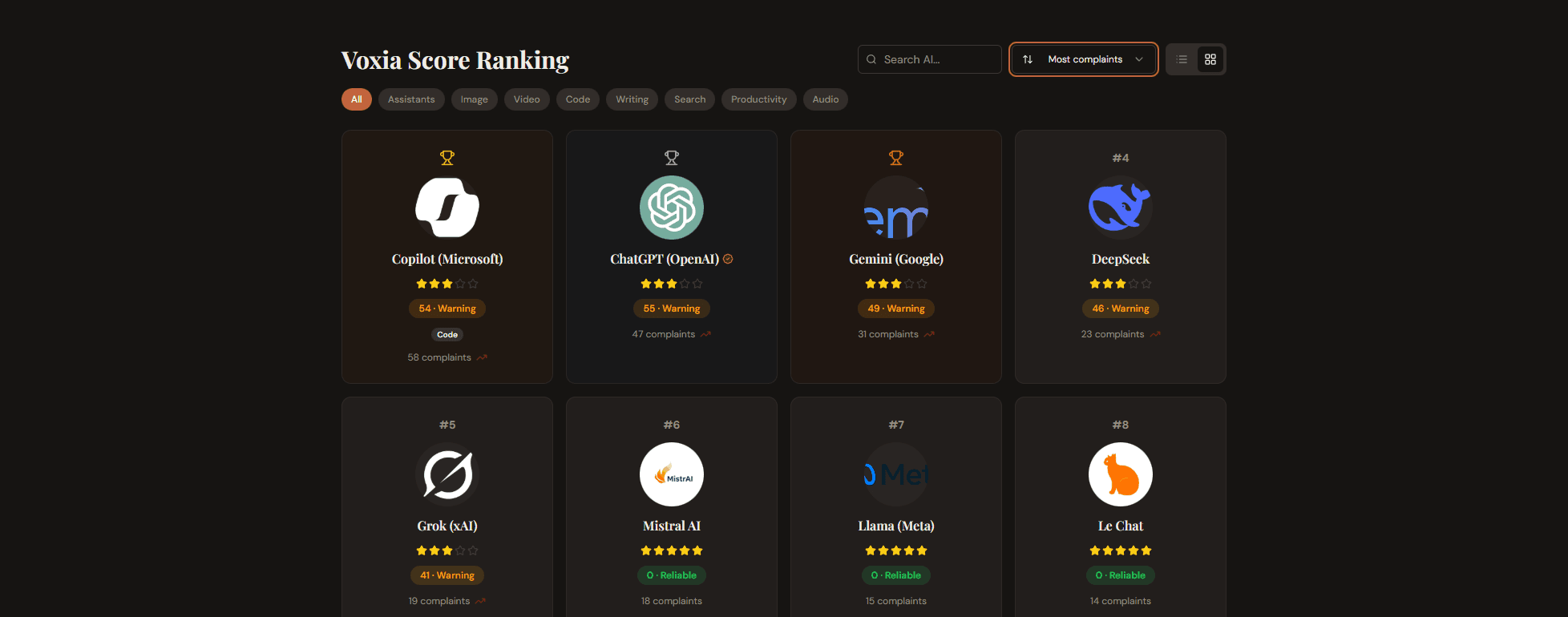This screenshot has width=1568, height=617.
Task: Open the ChatGPT (OpenAI) title link
Action: 665,259
